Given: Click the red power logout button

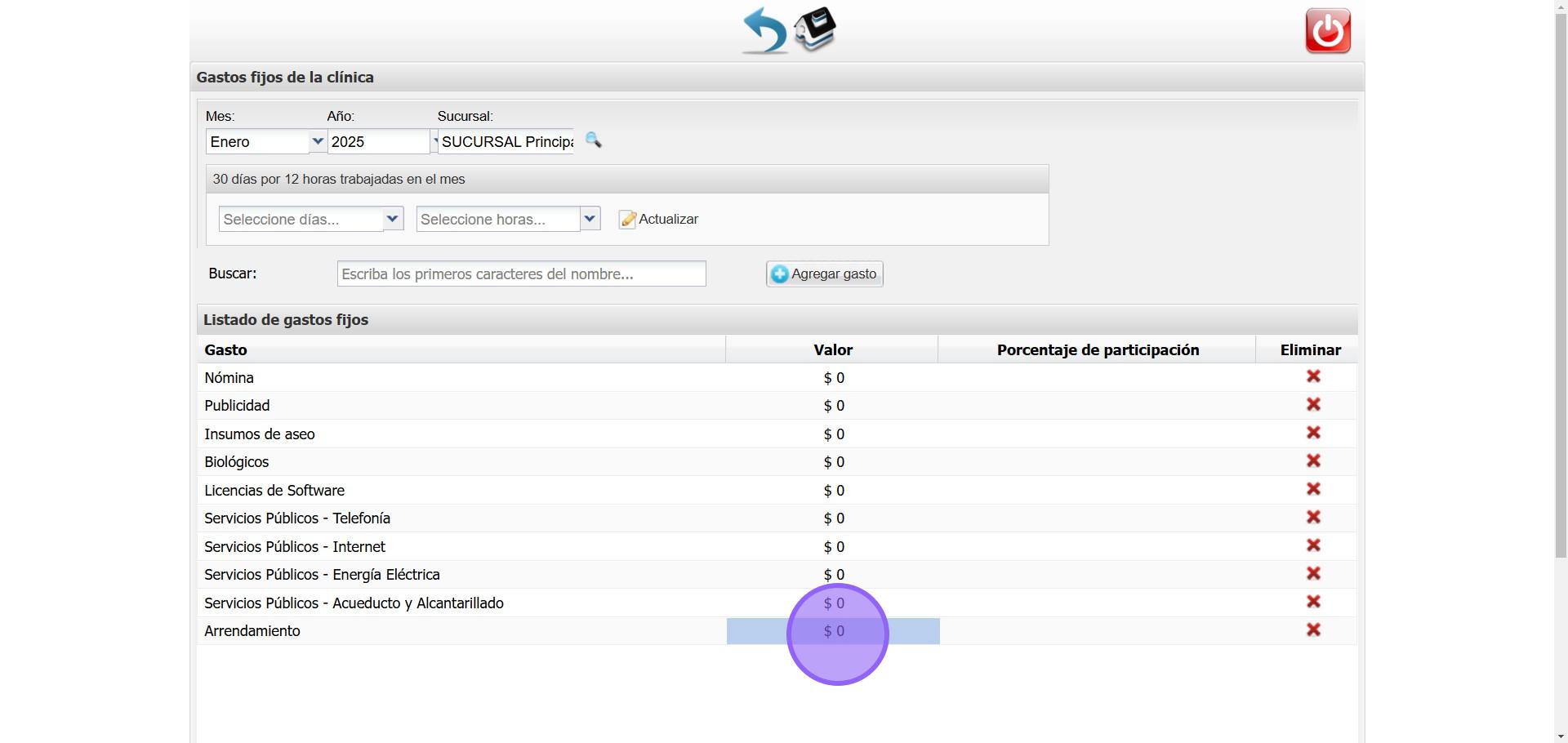Looking at the screenshot, I should 1327,31.
